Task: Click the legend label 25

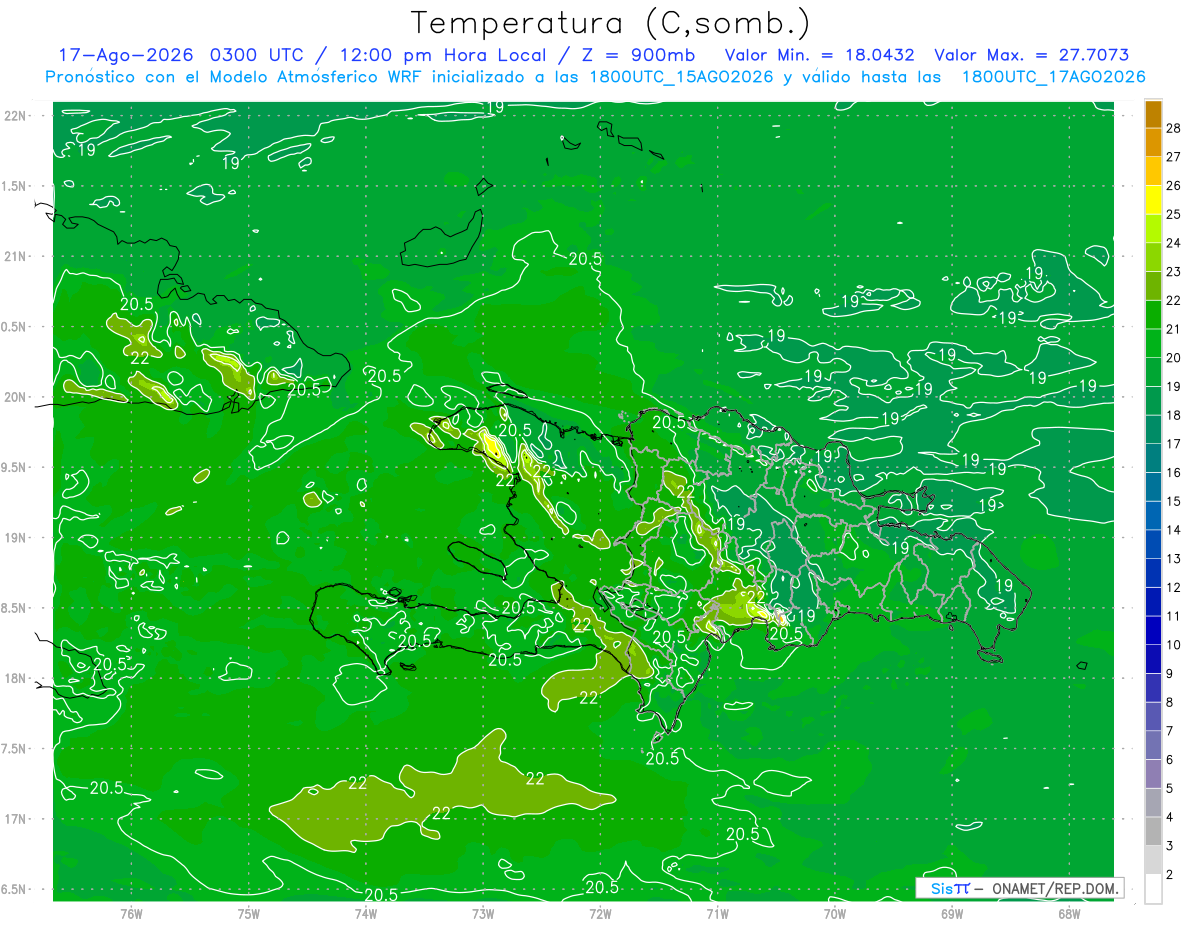Action: point(1173,214)
